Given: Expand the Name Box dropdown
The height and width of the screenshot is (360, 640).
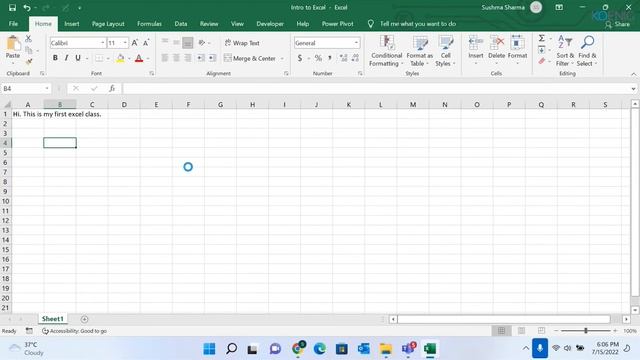Looking at the screenshot, I should (x=47, y=89).
